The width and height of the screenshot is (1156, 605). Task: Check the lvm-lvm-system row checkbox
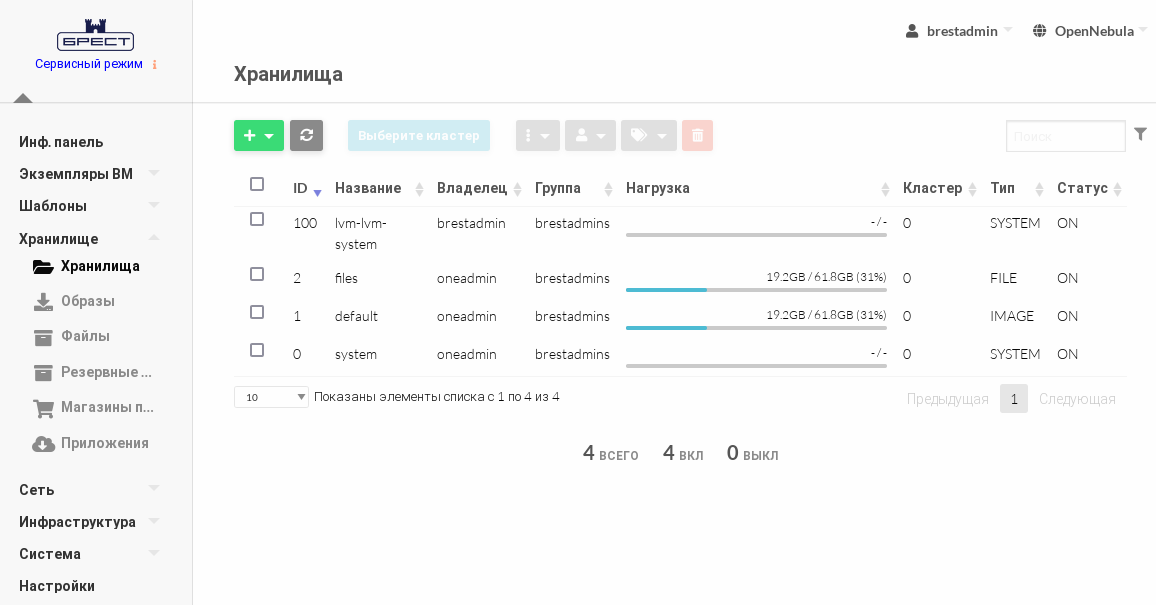coord(257,218)
